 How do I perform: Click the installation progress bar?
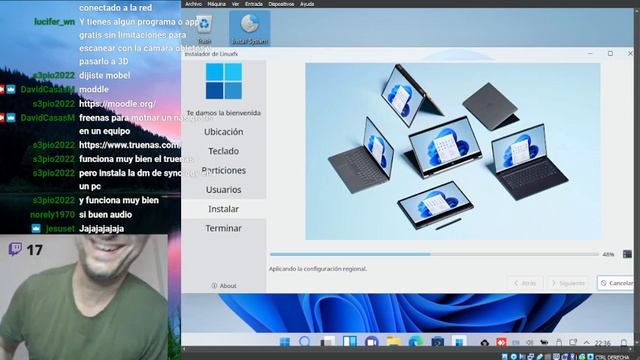(434, 254)
